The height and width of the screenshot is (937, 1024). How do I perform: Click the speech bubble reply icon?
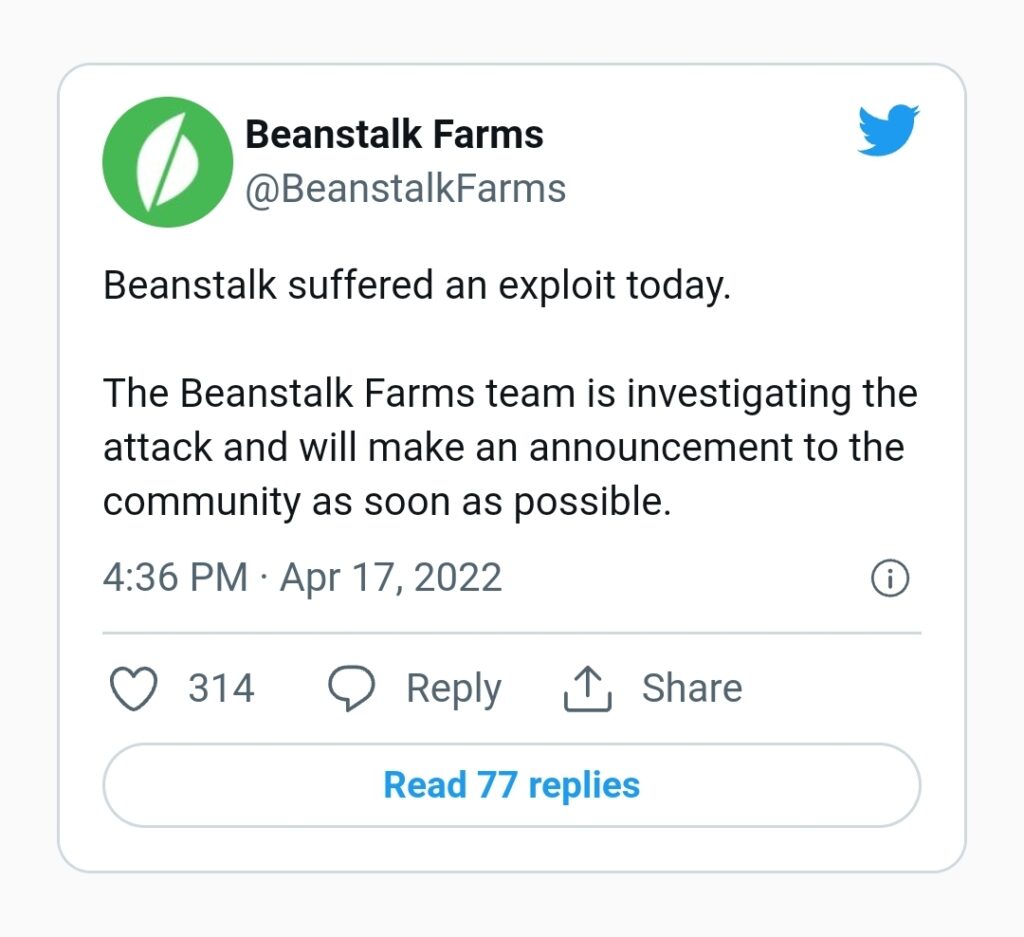(352, 689)
